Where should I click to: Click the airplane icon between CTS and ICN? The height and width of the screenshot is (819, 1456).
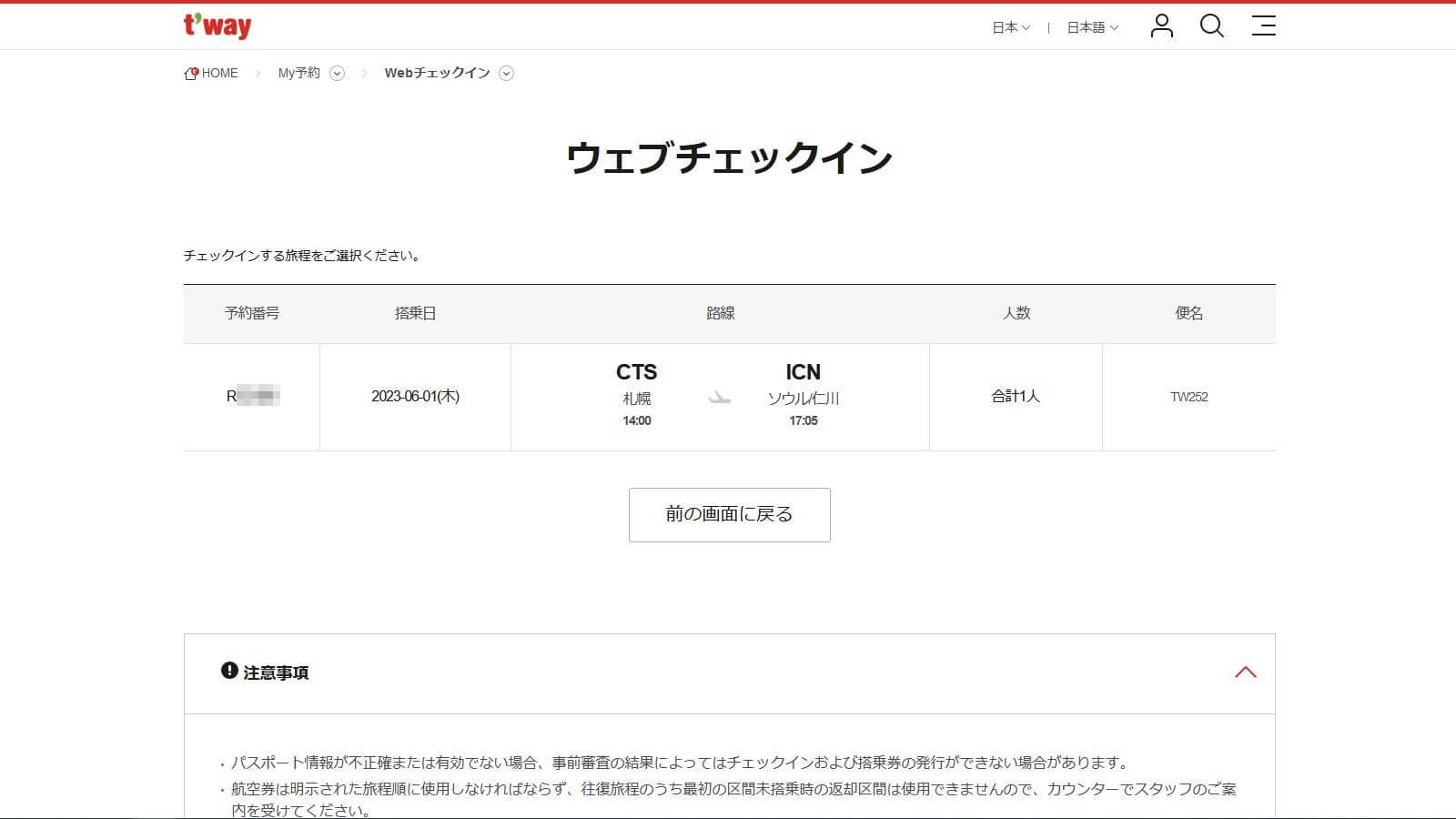pos(719,397)
